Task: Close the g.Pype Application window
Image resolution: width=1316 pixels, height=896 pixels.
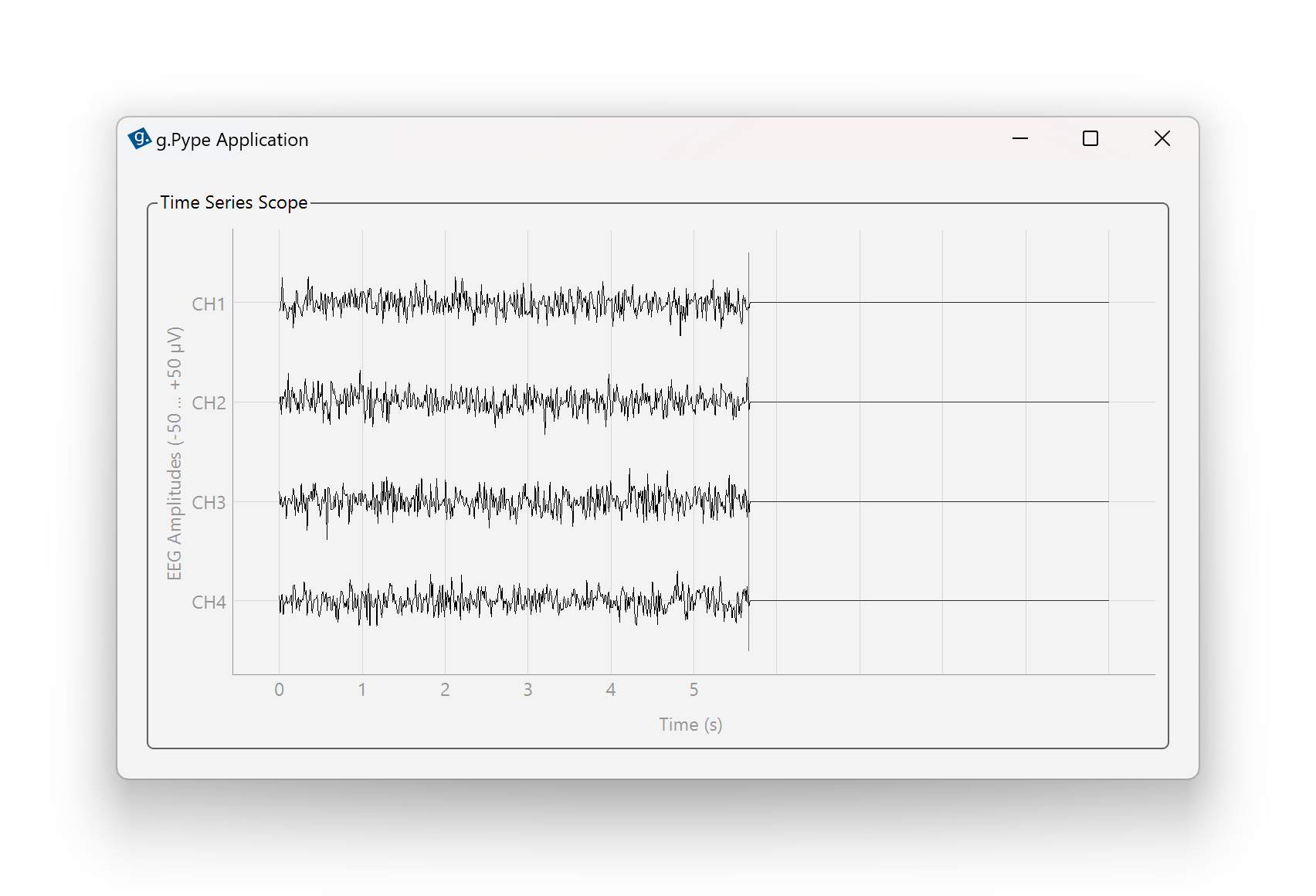Action: (1162, 139)
